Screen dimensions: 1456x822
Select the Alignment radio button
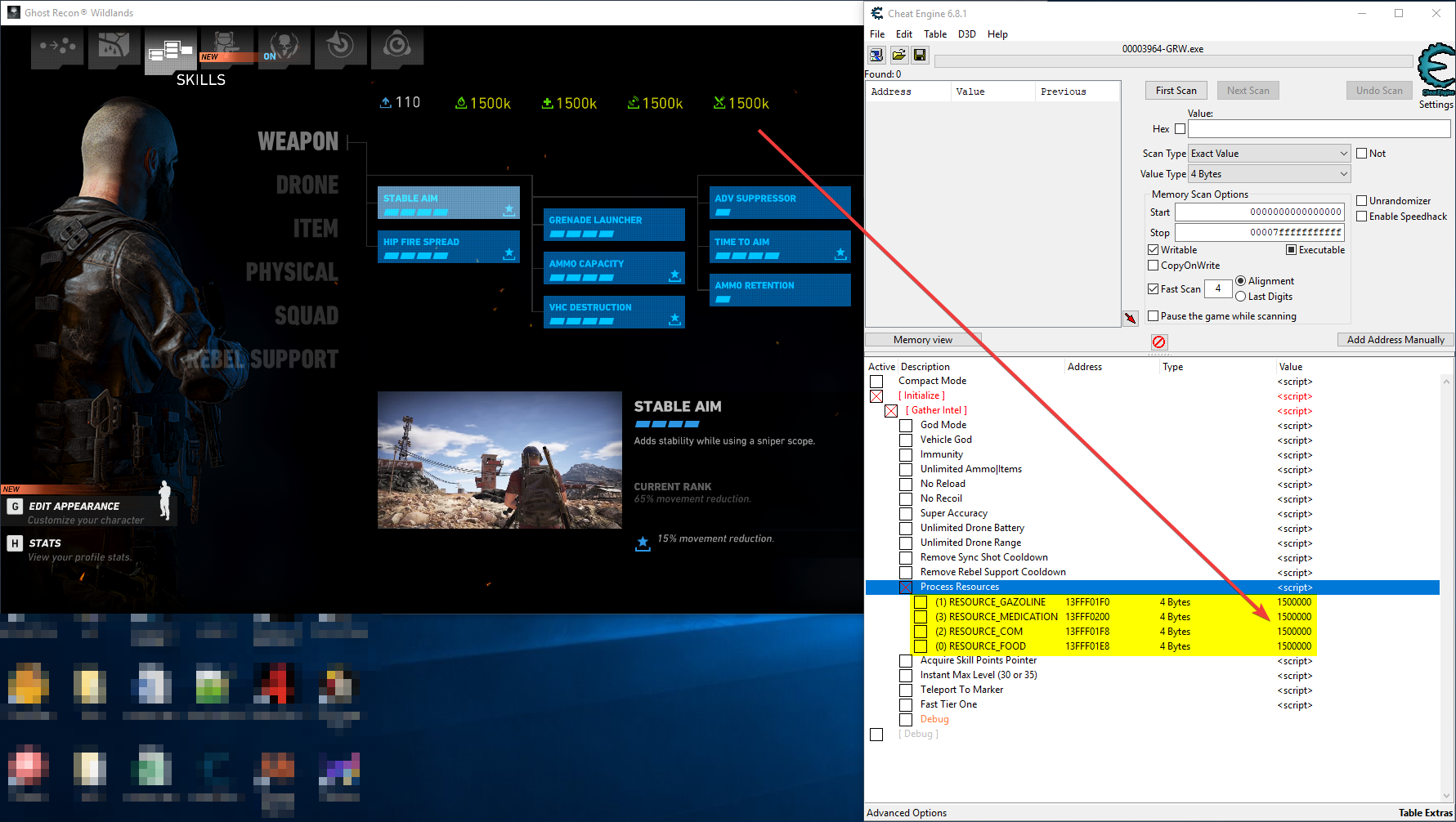[x=1241, y=281]
